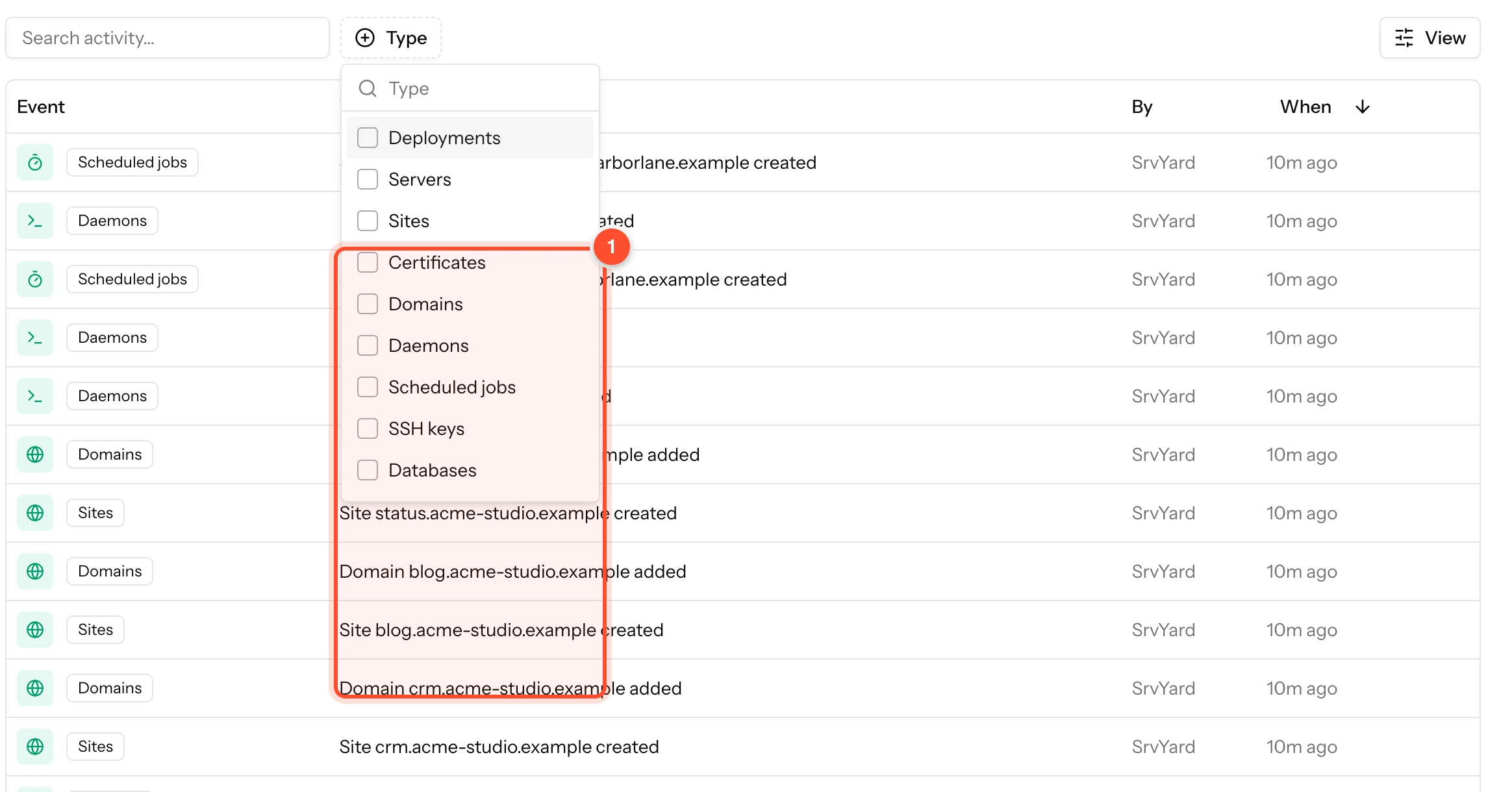This screenshot has width=1512, height=792.
Task: Check Scheduled jobs in the Type filter
Action: coord(368,387)
